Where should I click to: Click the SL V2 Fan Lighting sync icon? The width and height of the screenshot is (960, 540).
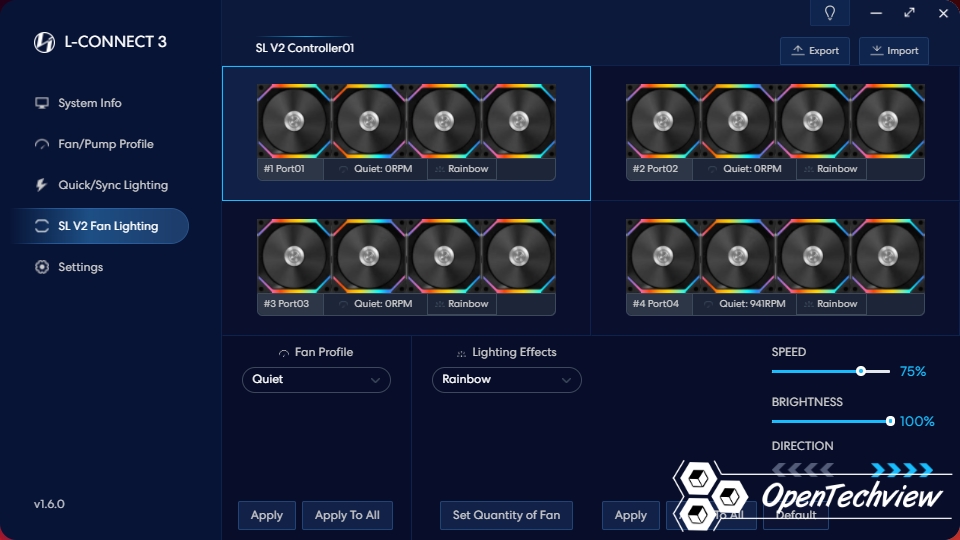coord(42,226)
